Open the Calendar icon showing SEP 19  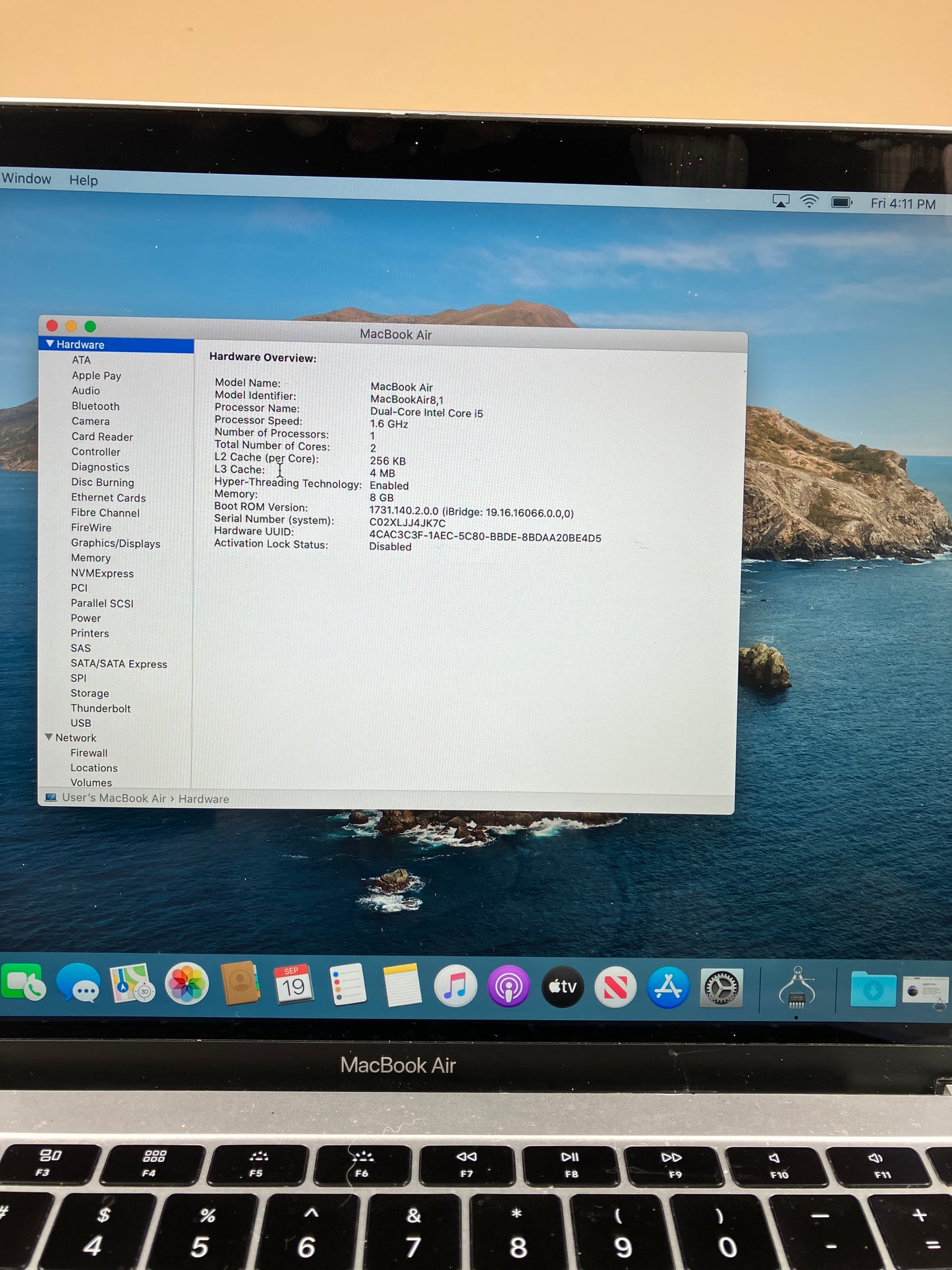(x=294, y=985)
